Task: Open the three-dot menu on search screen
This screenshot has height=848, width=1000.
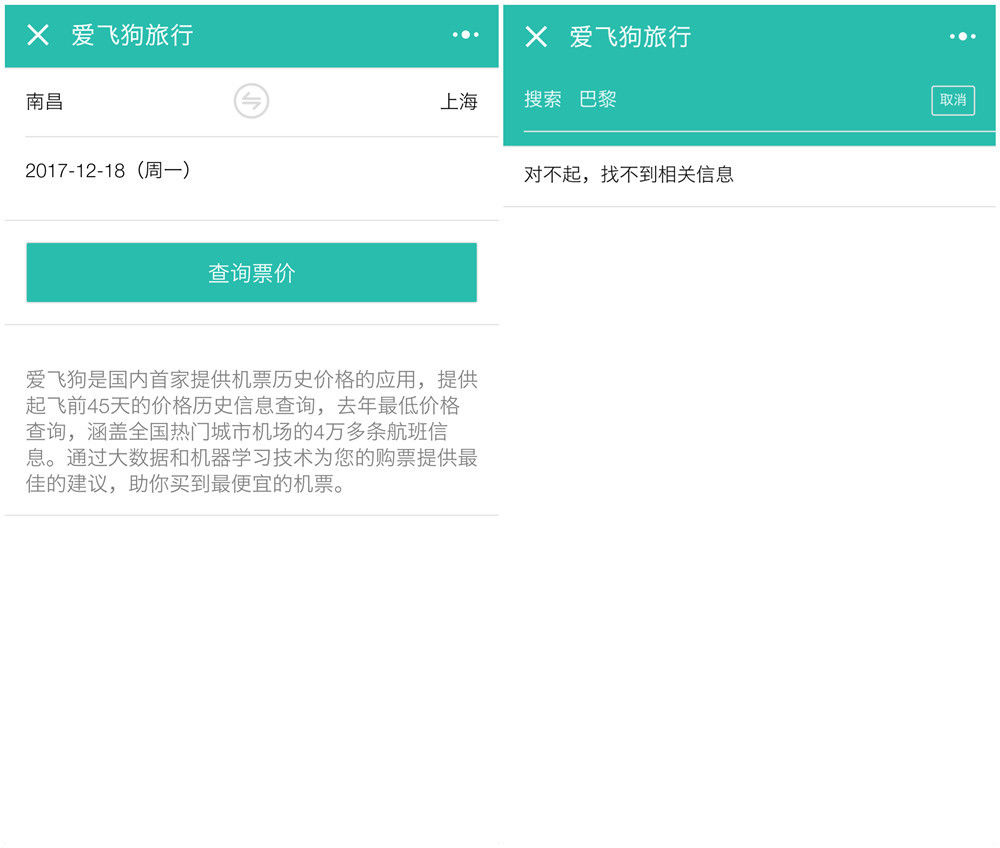Action: click(x=962, y=37)
